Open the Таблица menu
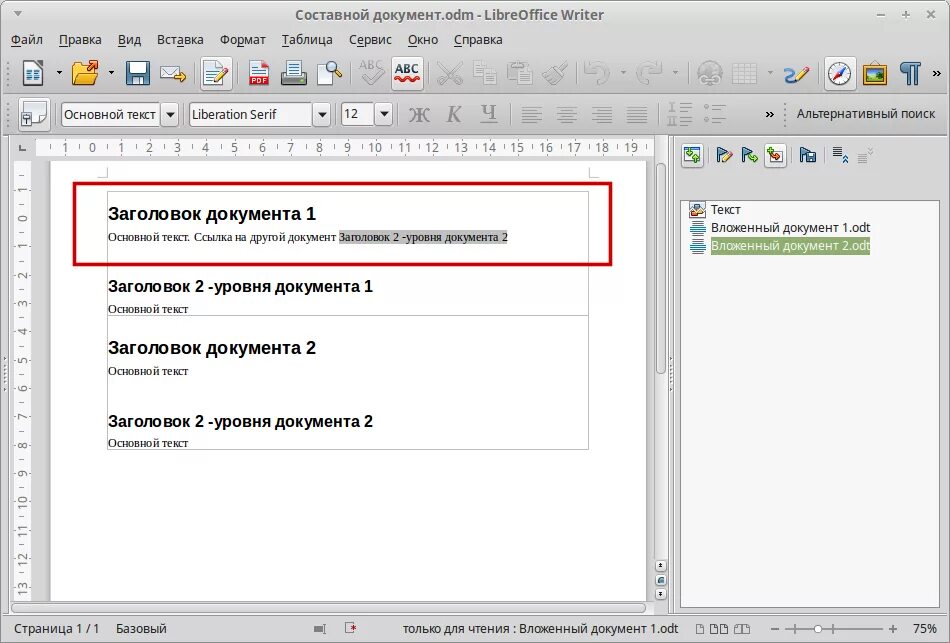950x643 pixels. [x=307, y=39]
